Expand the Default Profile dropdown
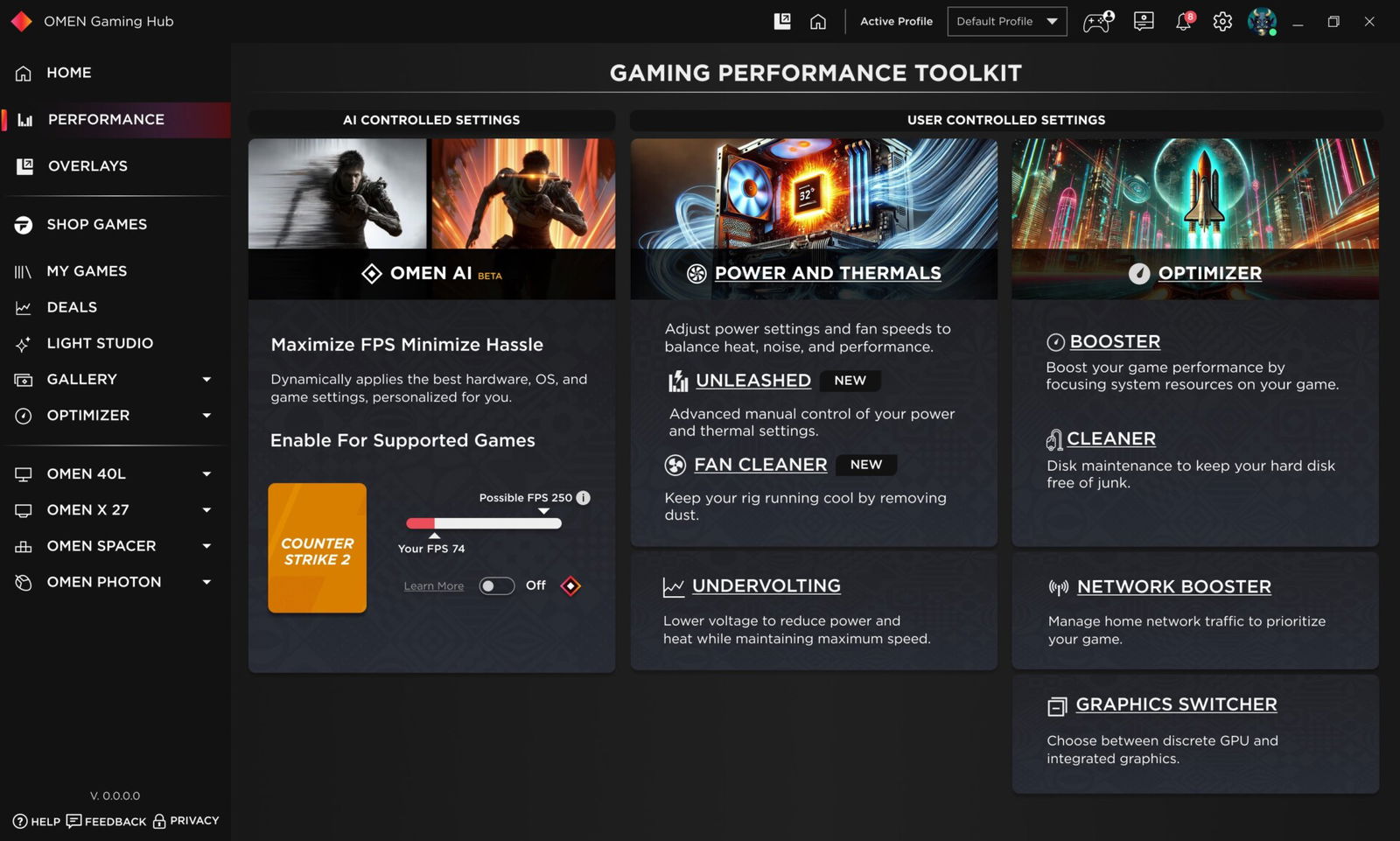Screen dimensions: 1400x841 tap(1006, 21)
